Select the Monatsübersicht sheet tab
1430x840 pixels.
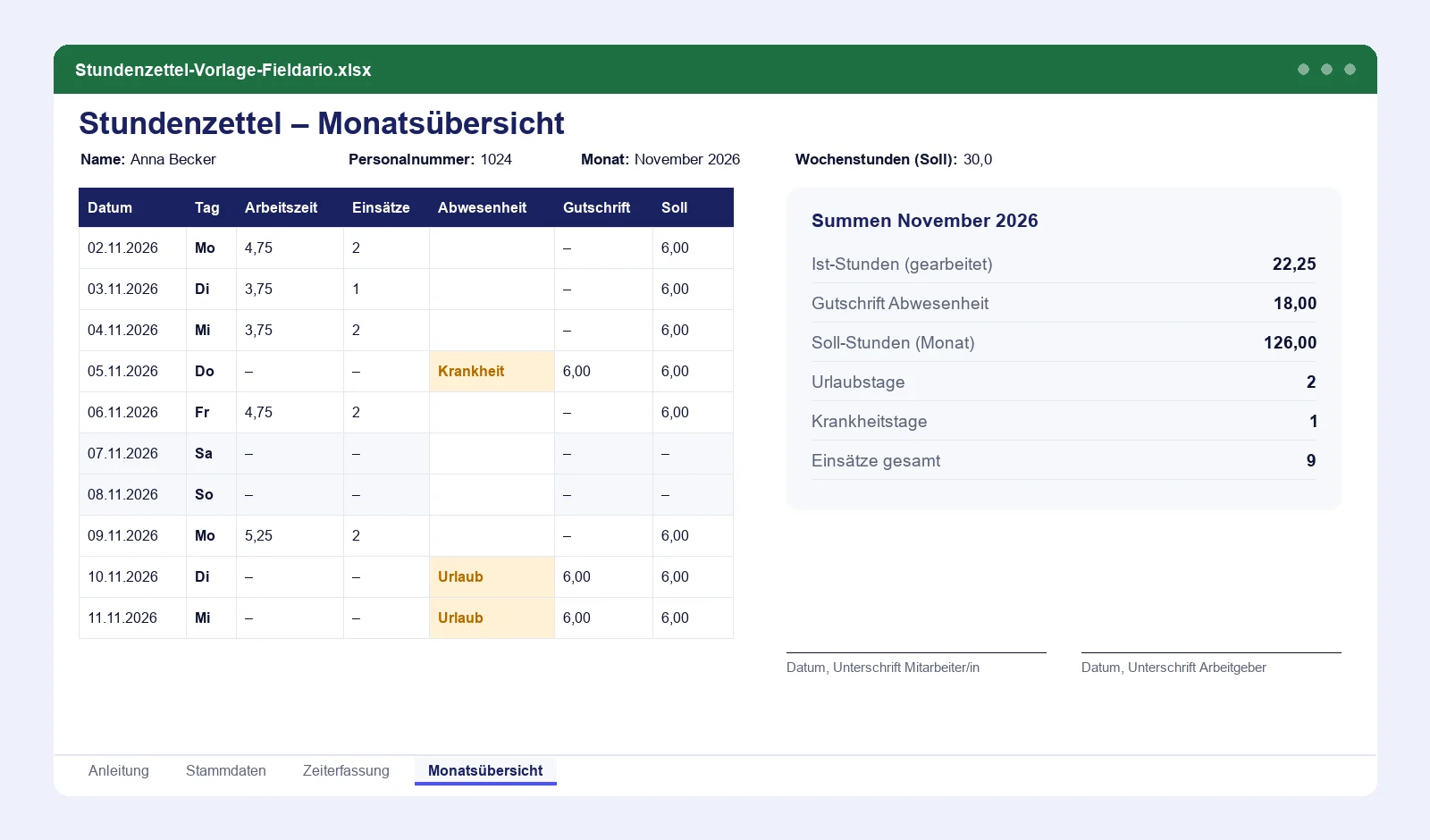tap(485, 770)
